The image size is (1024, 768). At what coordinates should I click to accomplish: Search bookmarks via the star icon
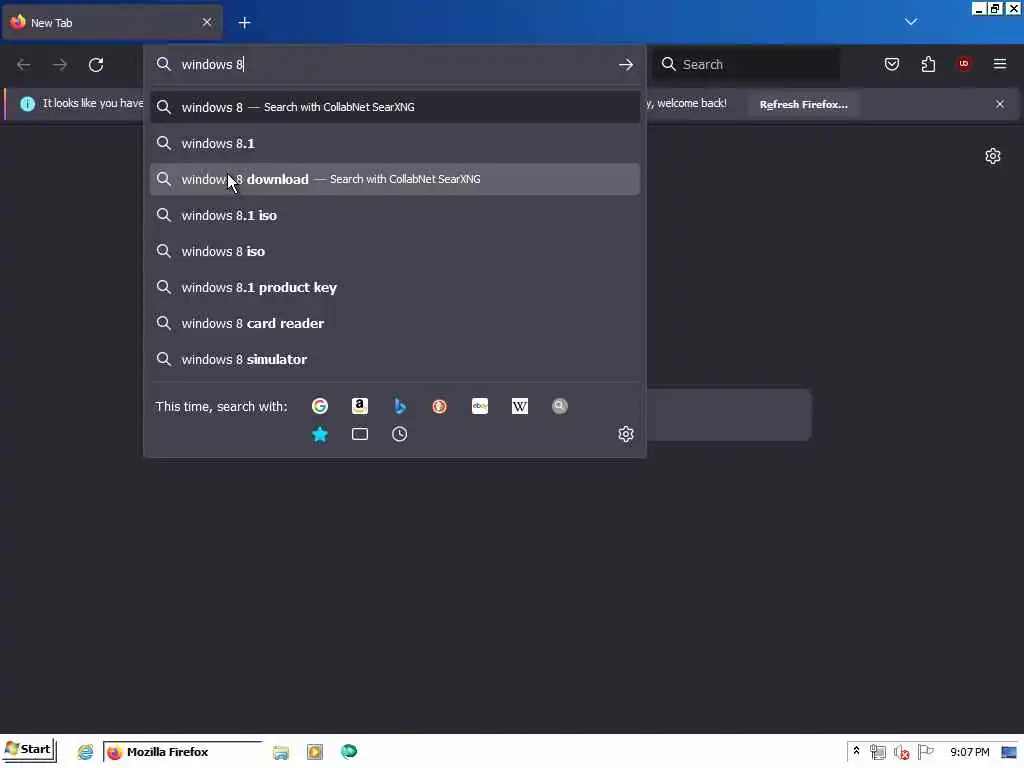point(319,434)
